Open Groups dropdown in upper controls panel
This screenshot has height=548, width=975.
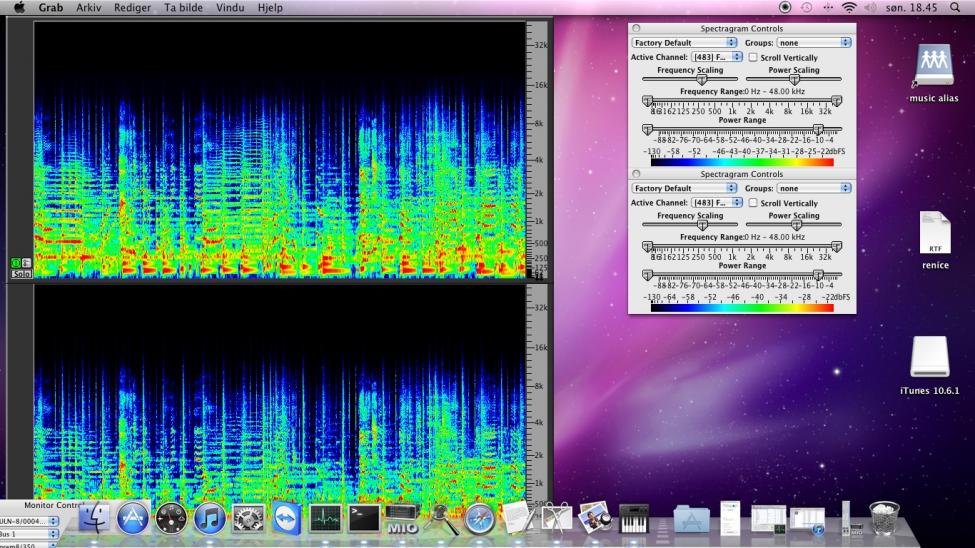[814, 43]
